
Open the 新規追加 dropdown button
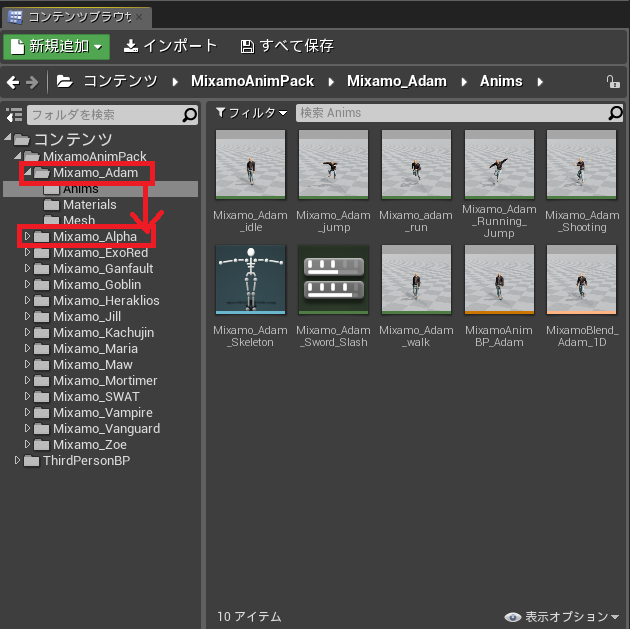(56, 47)
